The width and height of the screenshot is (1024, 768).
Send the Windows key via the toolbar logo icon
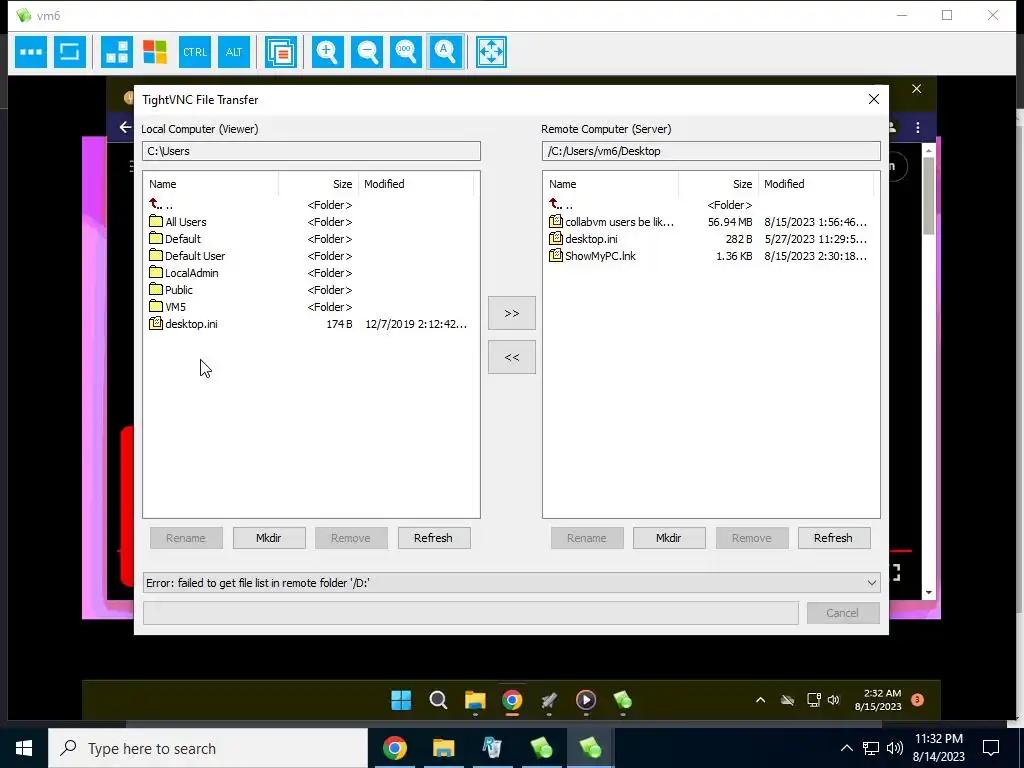[155, 52]
